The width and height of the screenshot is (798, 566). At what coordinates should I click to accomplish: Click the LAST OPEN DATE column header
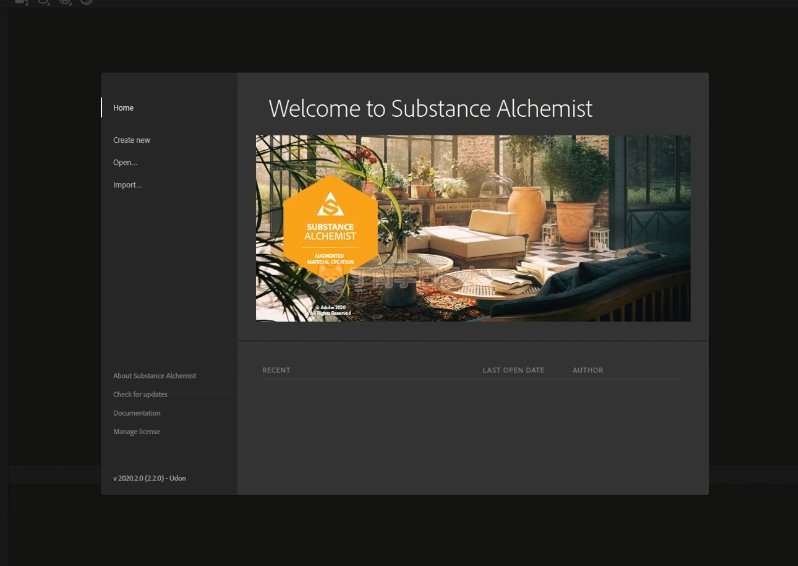pos(513,370)
